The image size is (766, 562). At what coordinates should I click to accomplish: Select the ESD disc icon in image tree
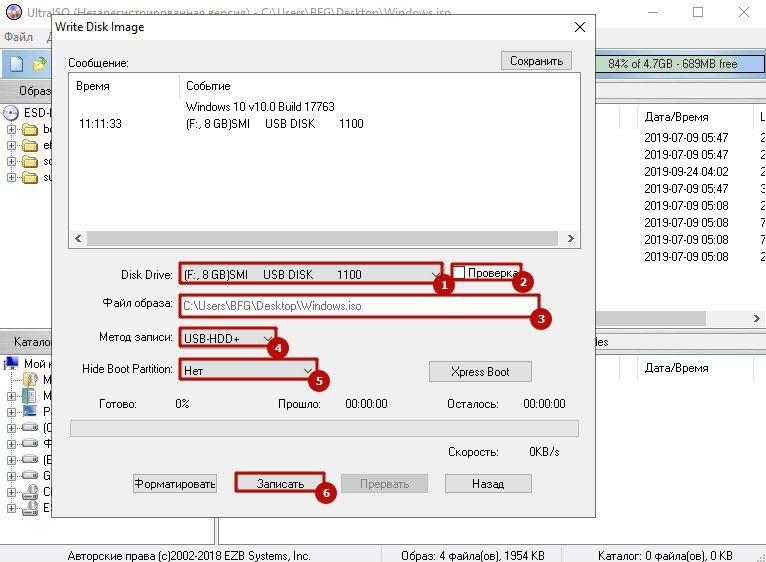pos(11,113)
